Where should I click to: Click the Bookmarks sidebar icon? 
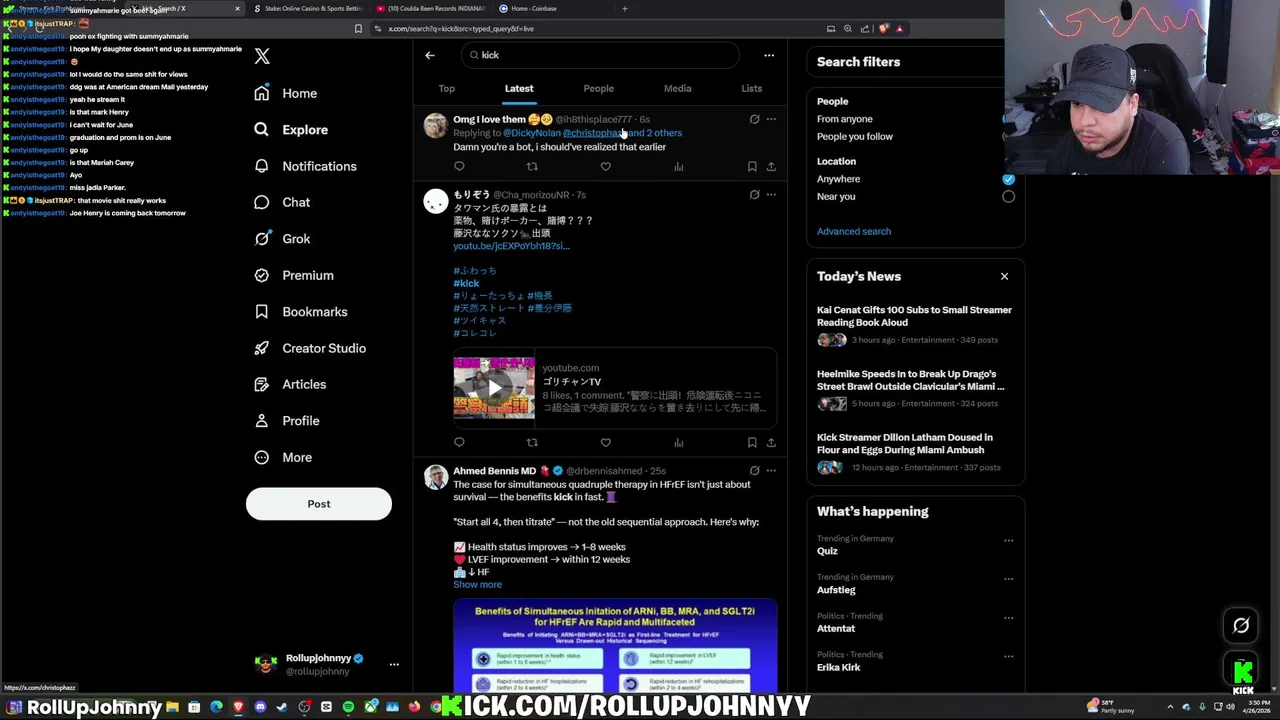[262, 312]
